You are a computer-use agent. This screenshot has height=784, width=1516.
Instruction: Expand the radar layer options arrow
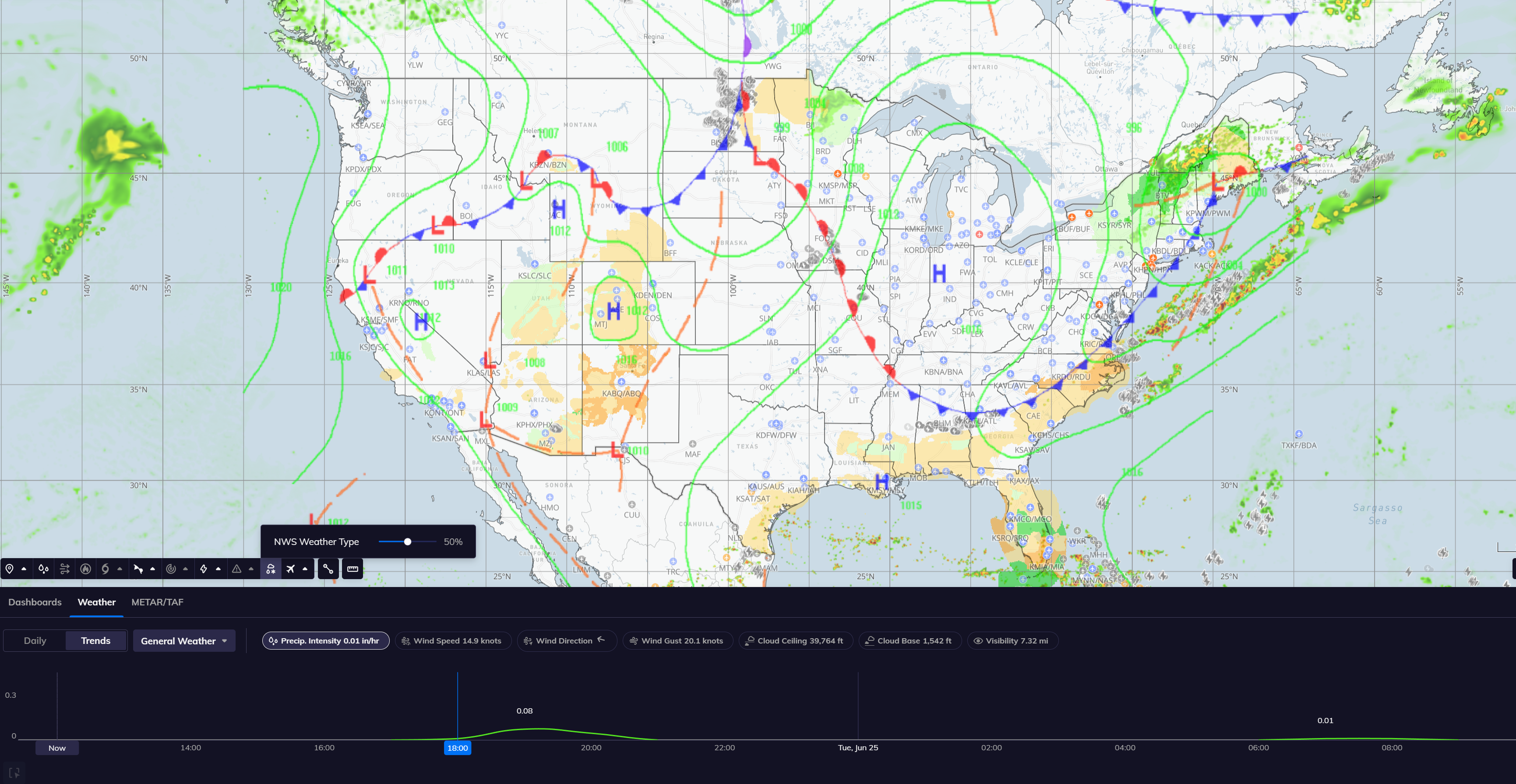click(x=185, y=569)
